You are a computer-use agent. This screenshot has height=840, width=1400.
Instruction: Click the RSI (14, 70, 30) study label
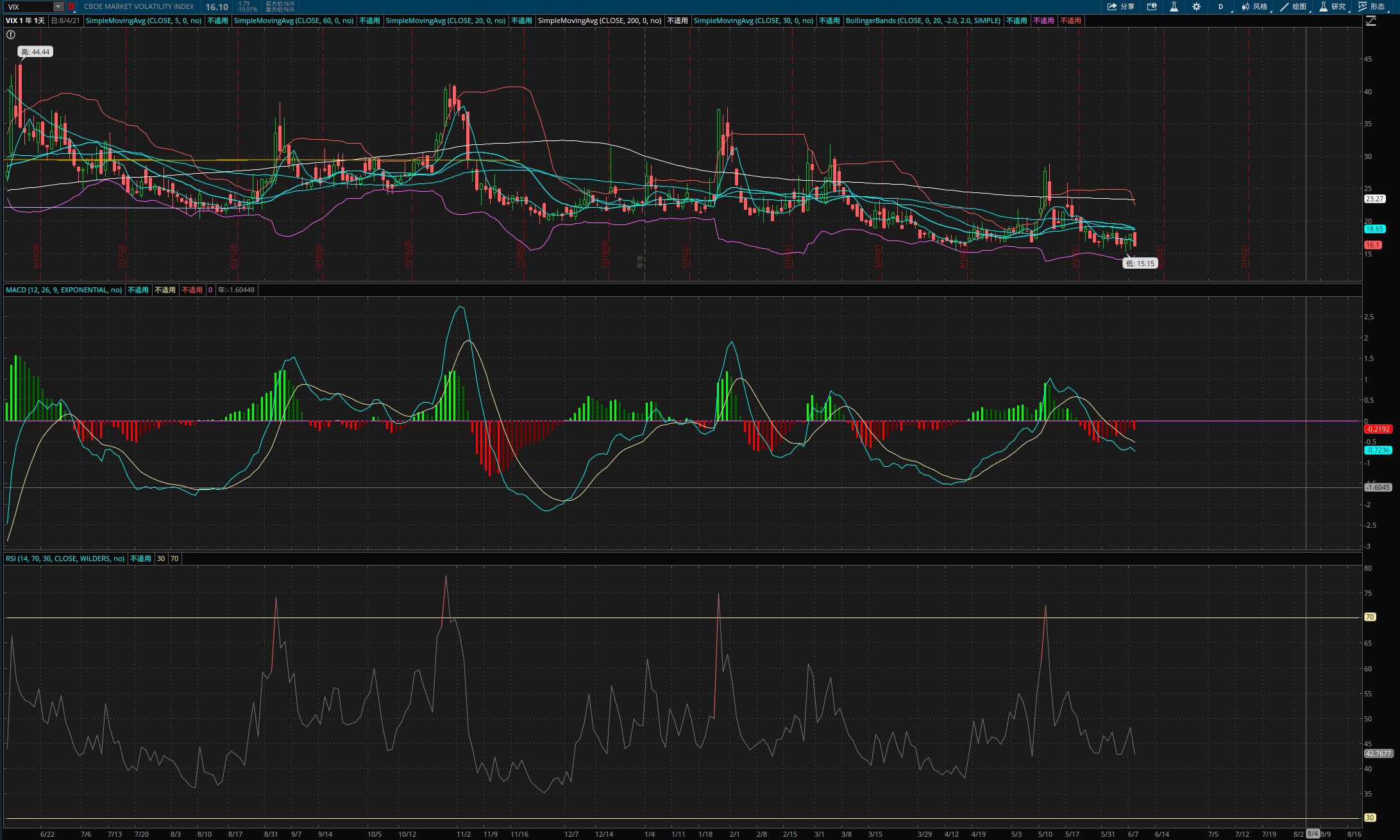[x=65, y=559]
